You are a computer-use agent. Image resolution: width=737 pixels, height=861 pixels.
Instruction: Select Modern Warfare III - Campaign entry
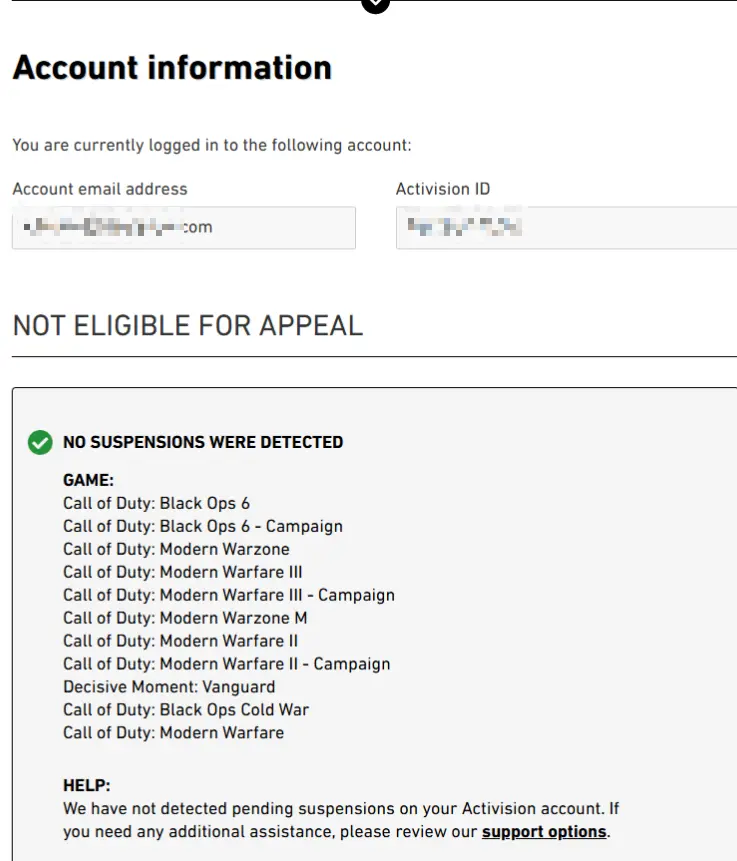(229, 595)
